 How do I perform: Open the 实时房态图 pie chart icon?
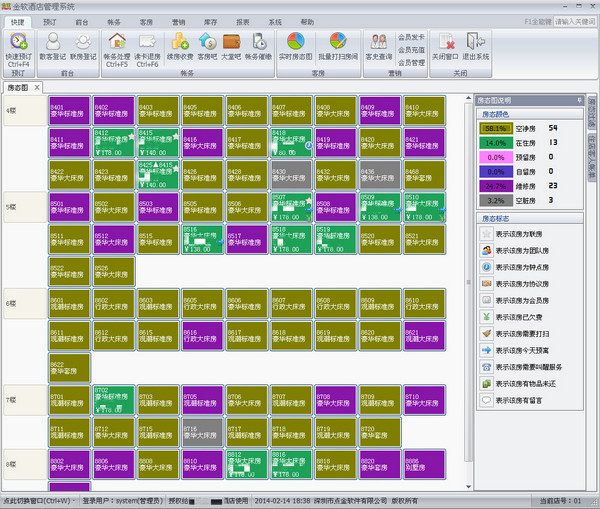click(296, 44)
